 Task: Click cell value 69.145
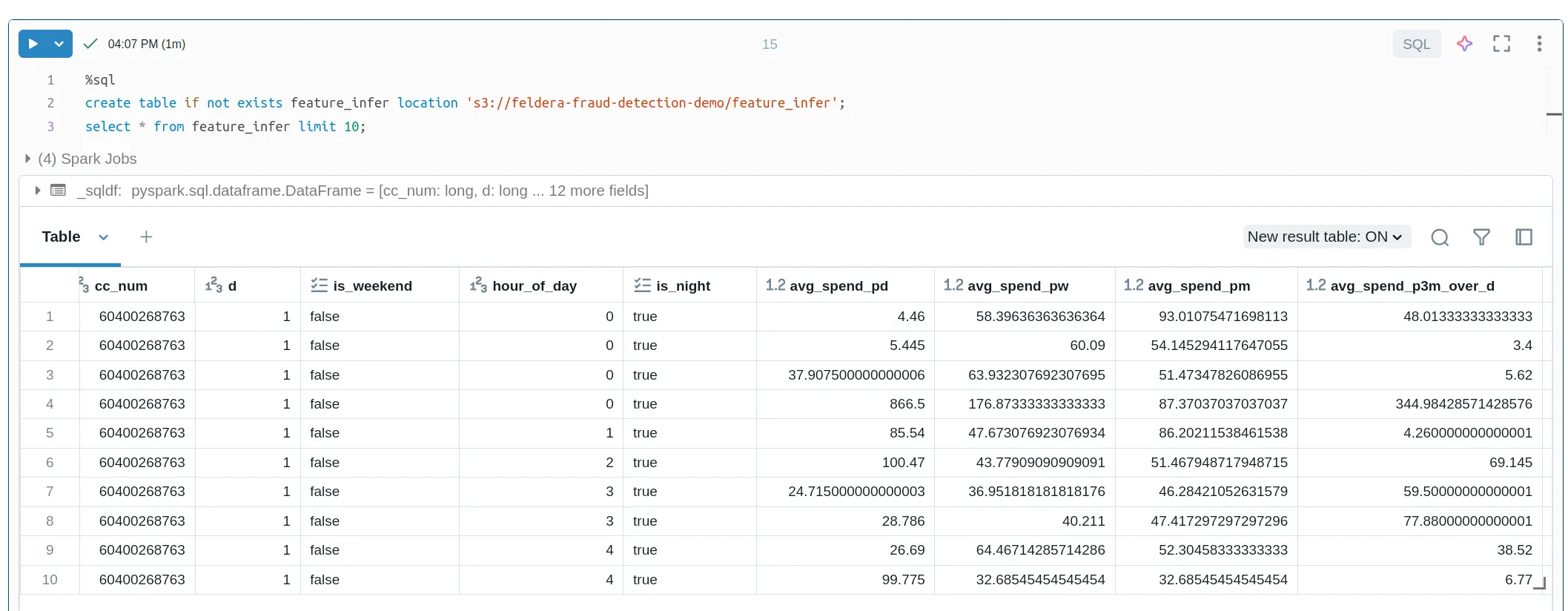1510,463
